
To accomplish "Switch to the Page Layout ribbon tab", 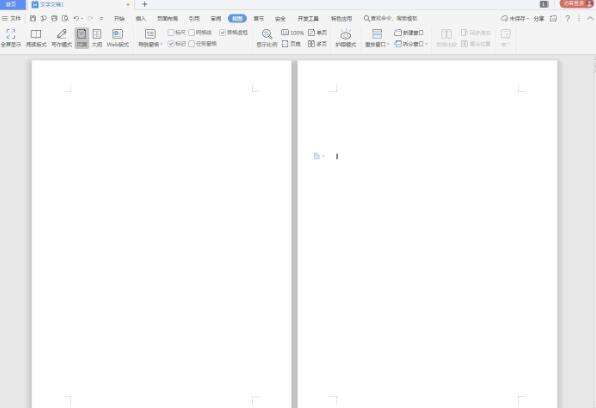I will tap(168, 18).
